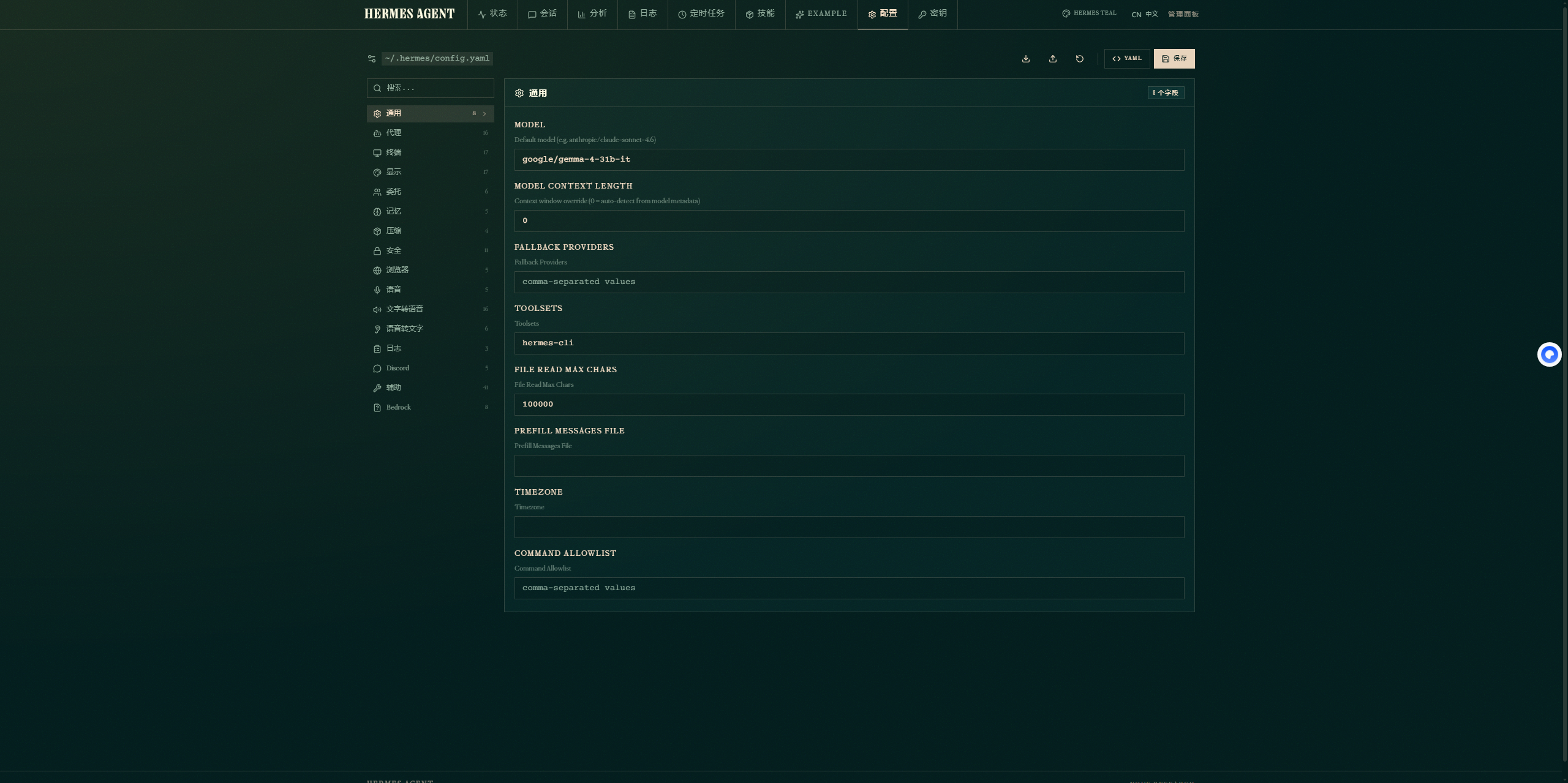Expand the 通用 category chevron

(x=484, y=114)
